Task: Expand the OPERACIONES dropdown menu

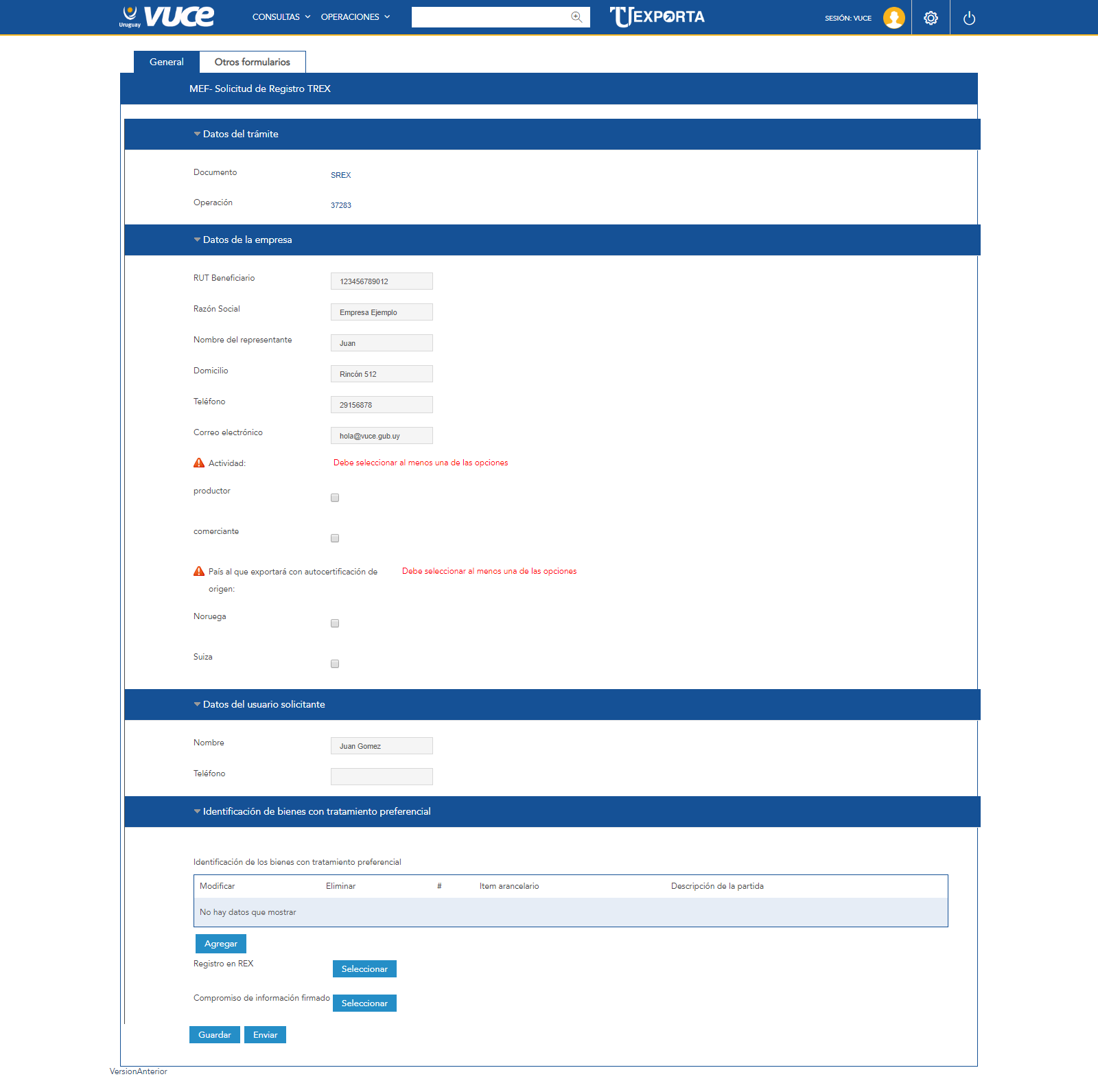Action: point(355,17)
